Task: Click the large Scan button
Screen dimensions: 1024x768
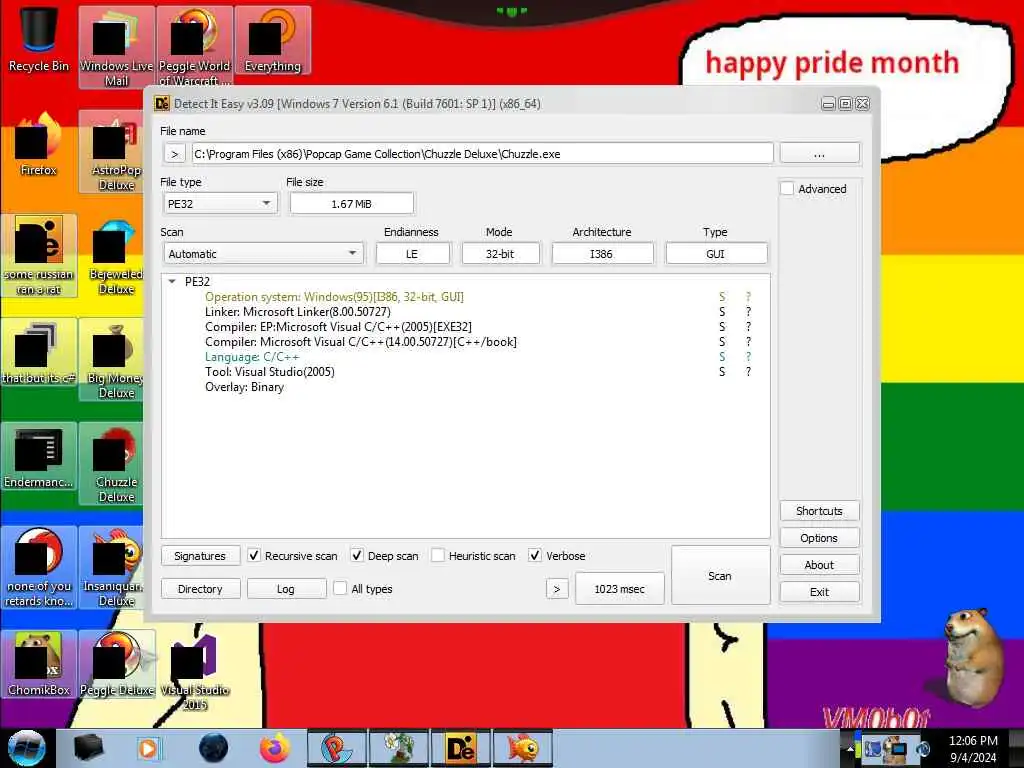Action: (720, 575)
